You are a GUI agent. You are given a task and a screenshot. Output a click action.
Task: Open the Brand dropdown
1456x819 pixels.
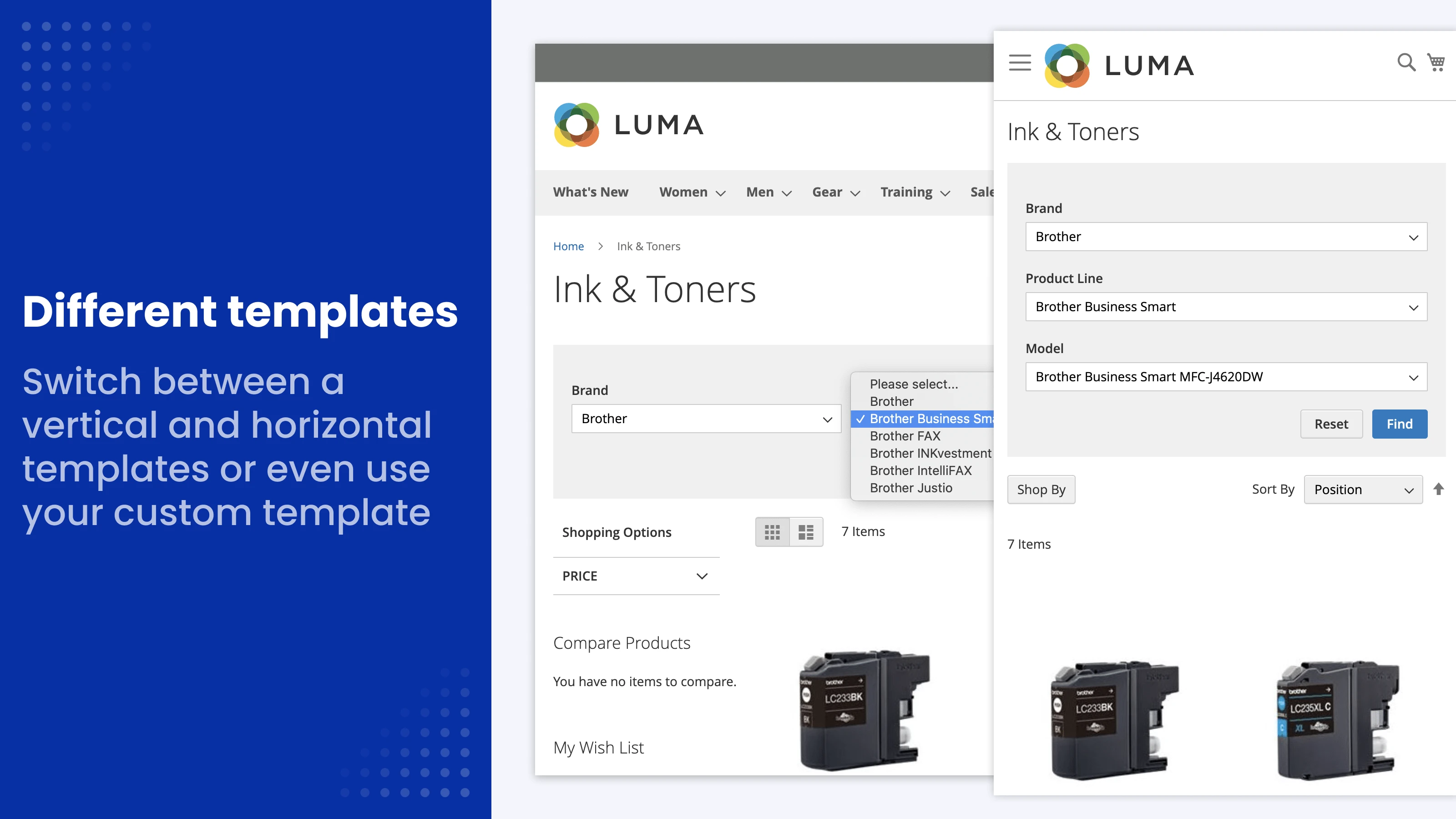click(x=1225, y=237)
